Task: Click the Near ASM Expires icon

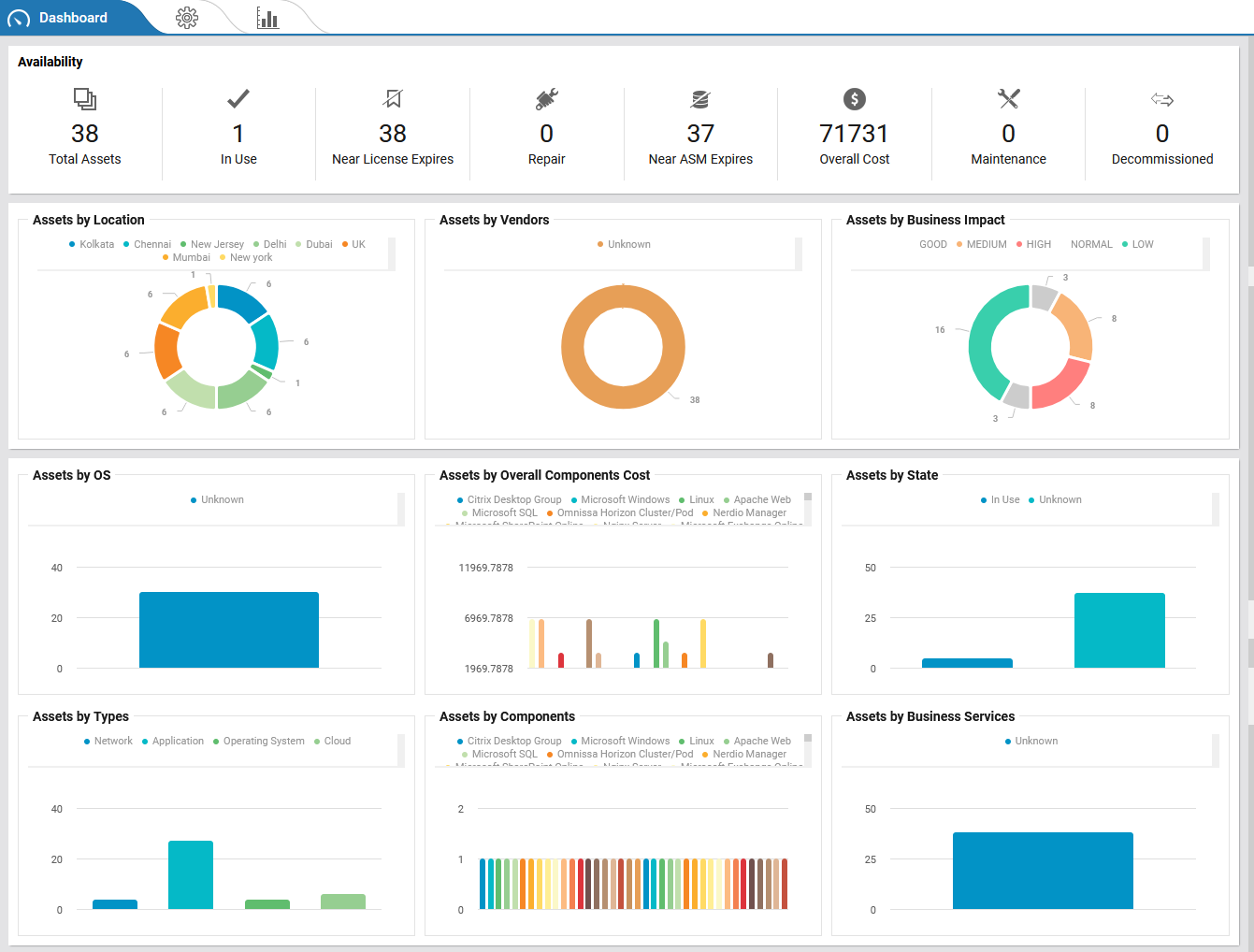Action: [700, 99]
